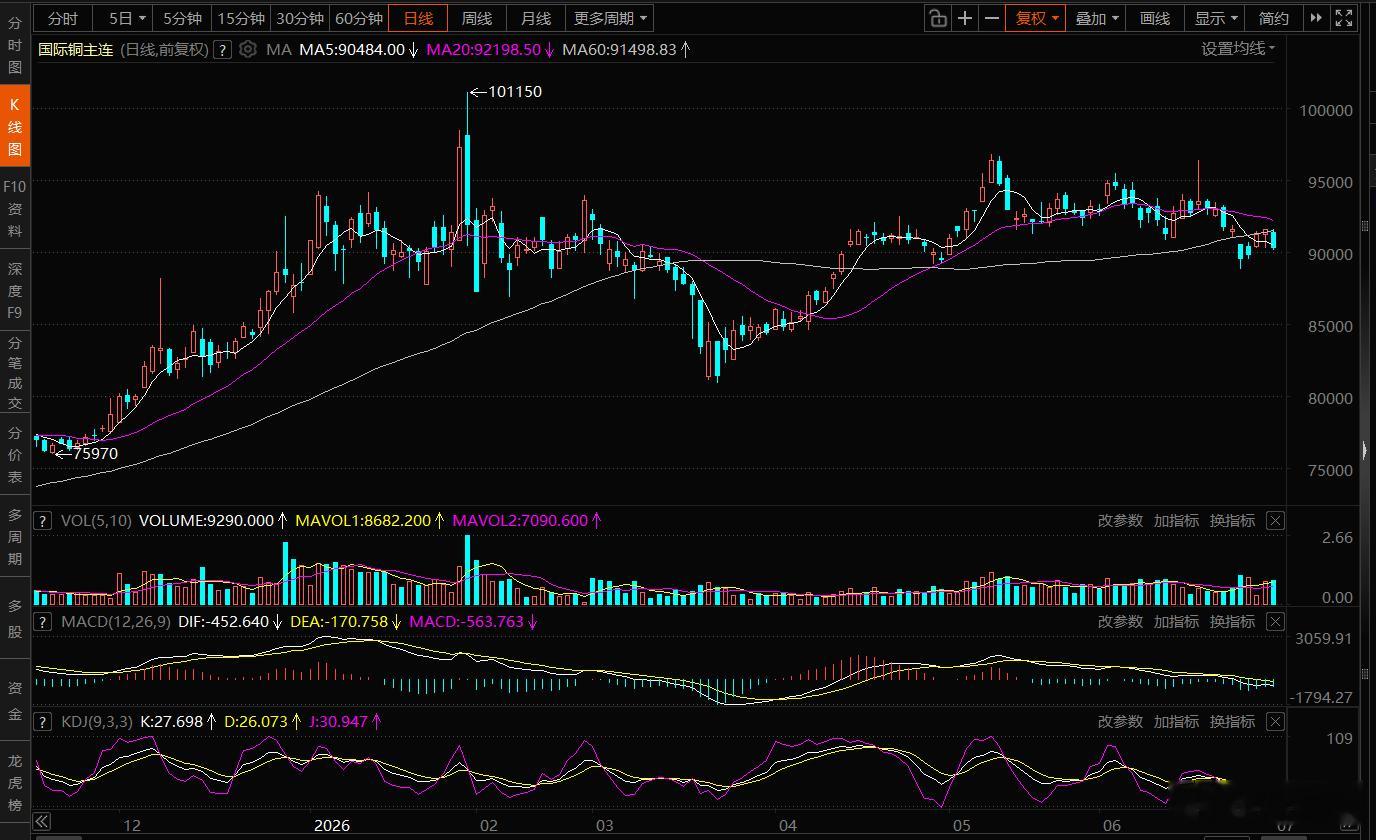This screenshot has height=840, width=1376.
Task: Select the 30分钟 period tab
Action: coord(300,18)
